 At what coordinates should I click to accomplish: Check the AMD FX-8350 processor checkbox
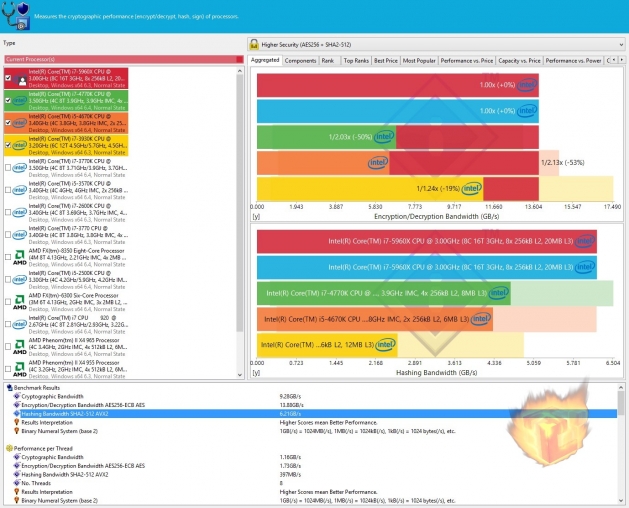[x=8, y=257]
